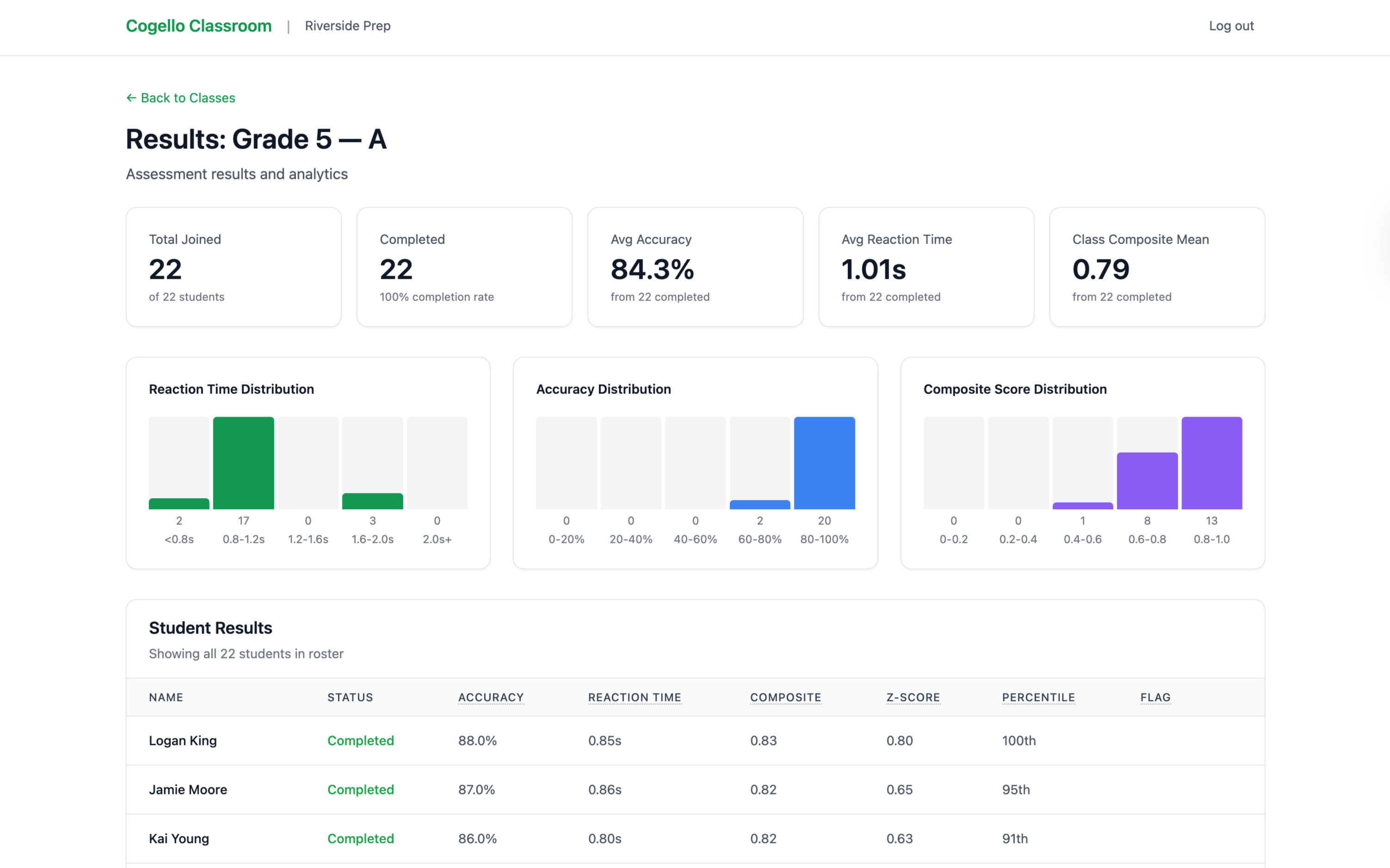Sort by the Accuracy column header
The height and width of the screenshot is (868, 1390).
point(490,697)
